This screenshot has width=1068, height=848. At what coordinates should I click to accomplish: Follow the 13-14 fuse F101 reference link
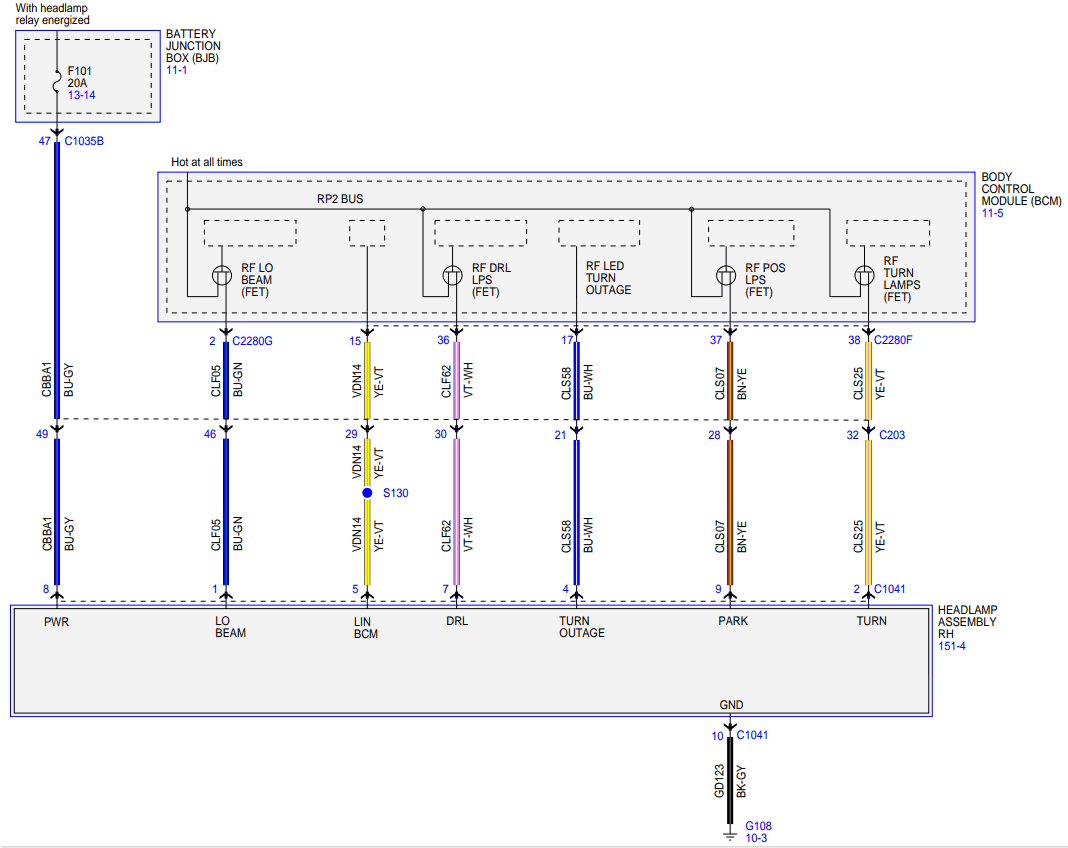pyautogui.click(x=81, y=95)
